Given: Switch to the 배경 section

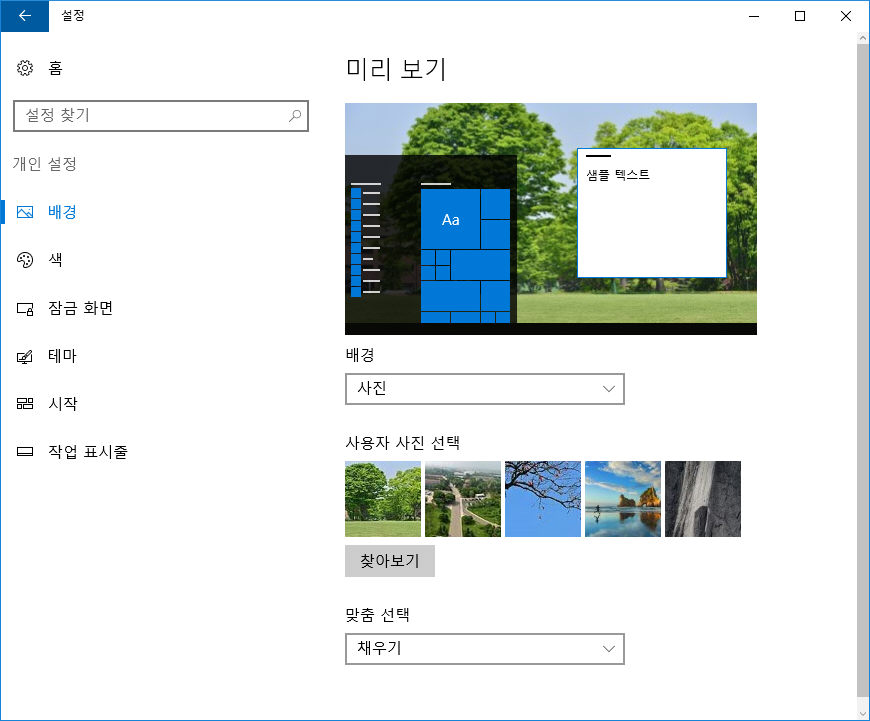Looking at the screenshot, I should click(62, 212).
